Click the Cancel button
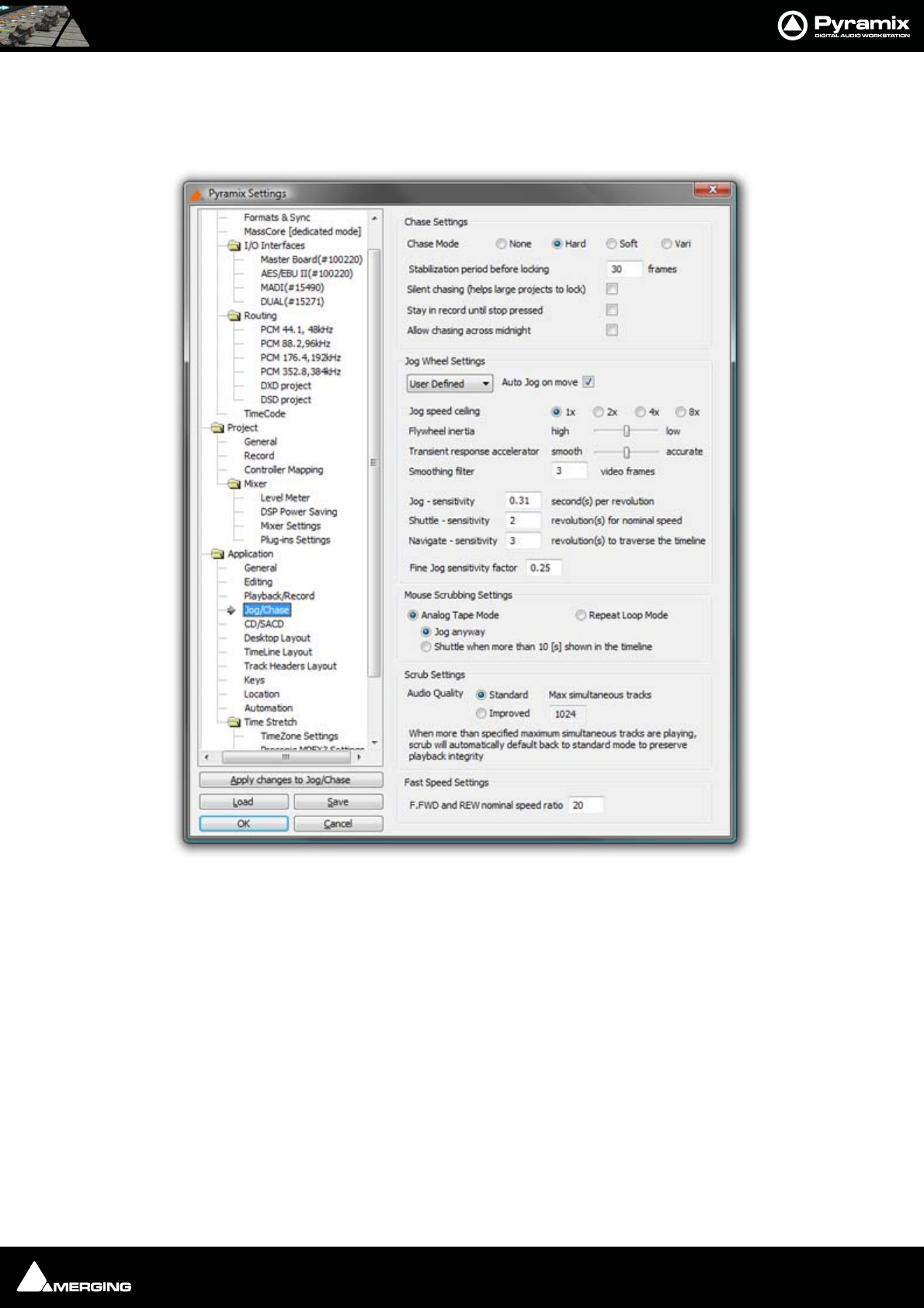Image resolution: width=924 pixels, height=1308 pixels. (x=338, y=823)
